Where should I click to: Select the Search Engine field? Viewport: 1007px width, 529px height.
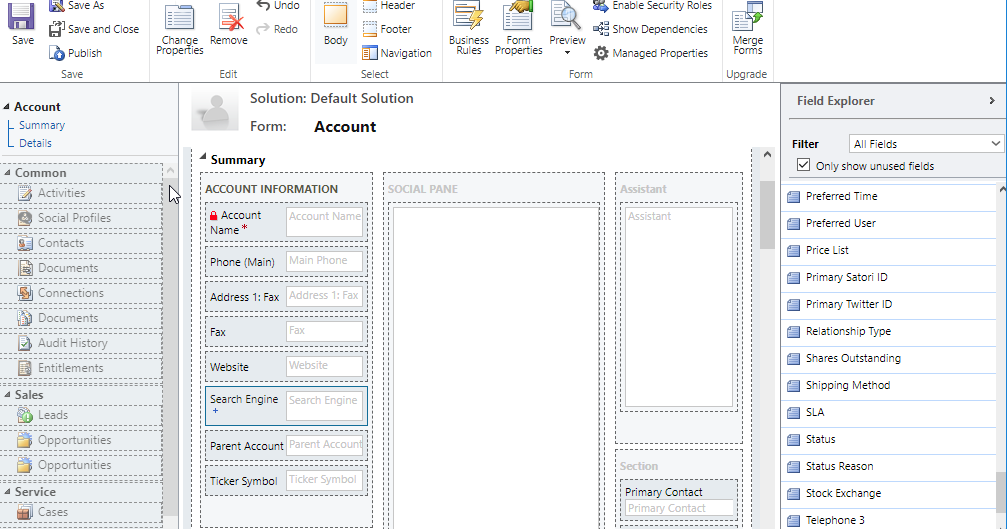point(286,406)
